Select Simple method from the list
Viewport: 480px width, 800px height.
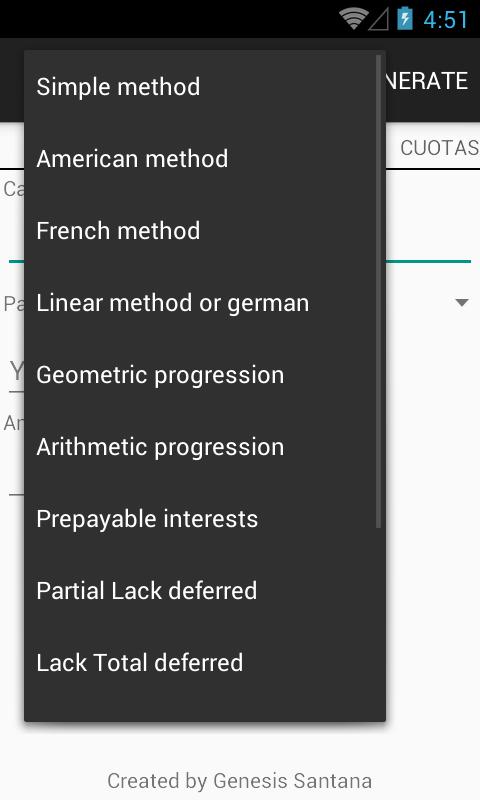click(x=205, y=87)
